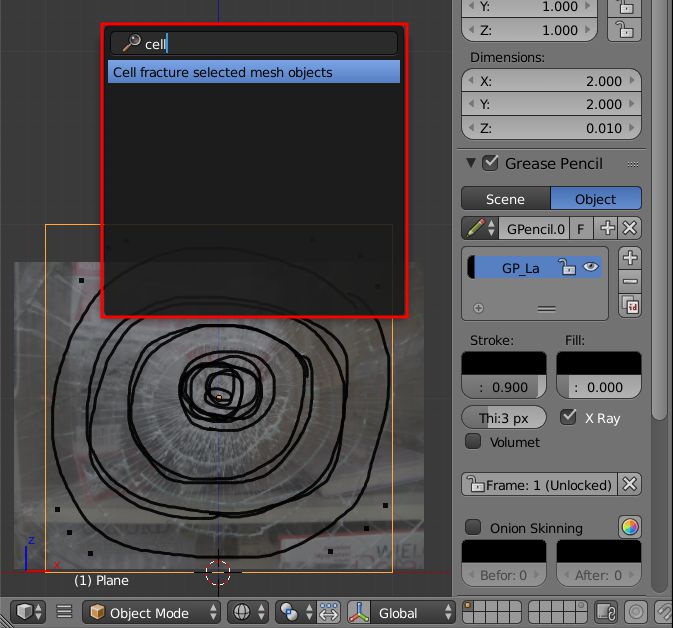Open the editor type cube selector
Screen dimensions: 673x628
click(28, 612)
